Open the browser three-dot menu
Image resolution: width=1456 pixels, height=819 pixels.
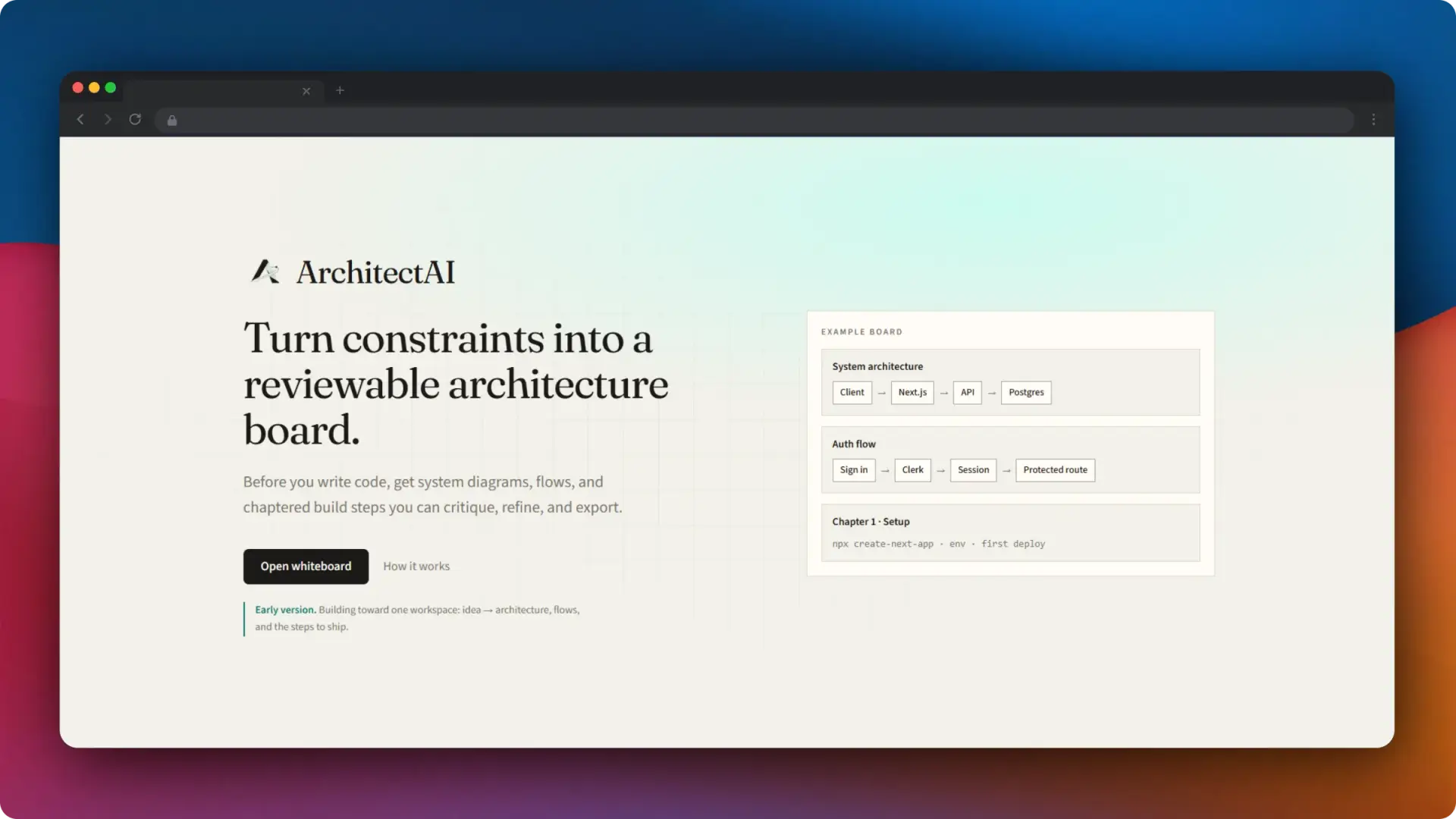[1373, 120]
